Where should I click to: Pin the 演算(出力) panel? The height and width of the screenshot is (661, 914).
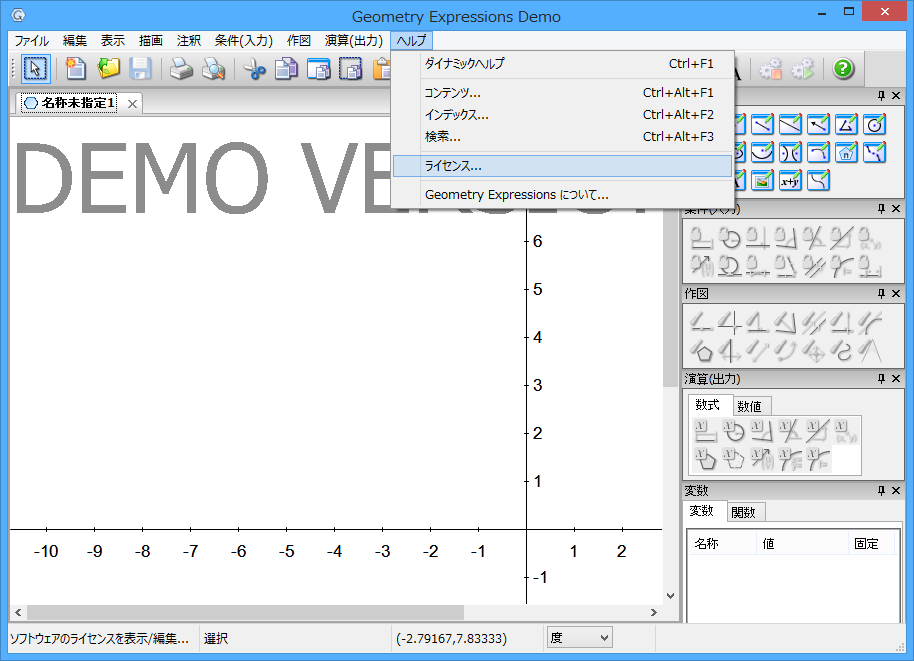tap(882, 379)
